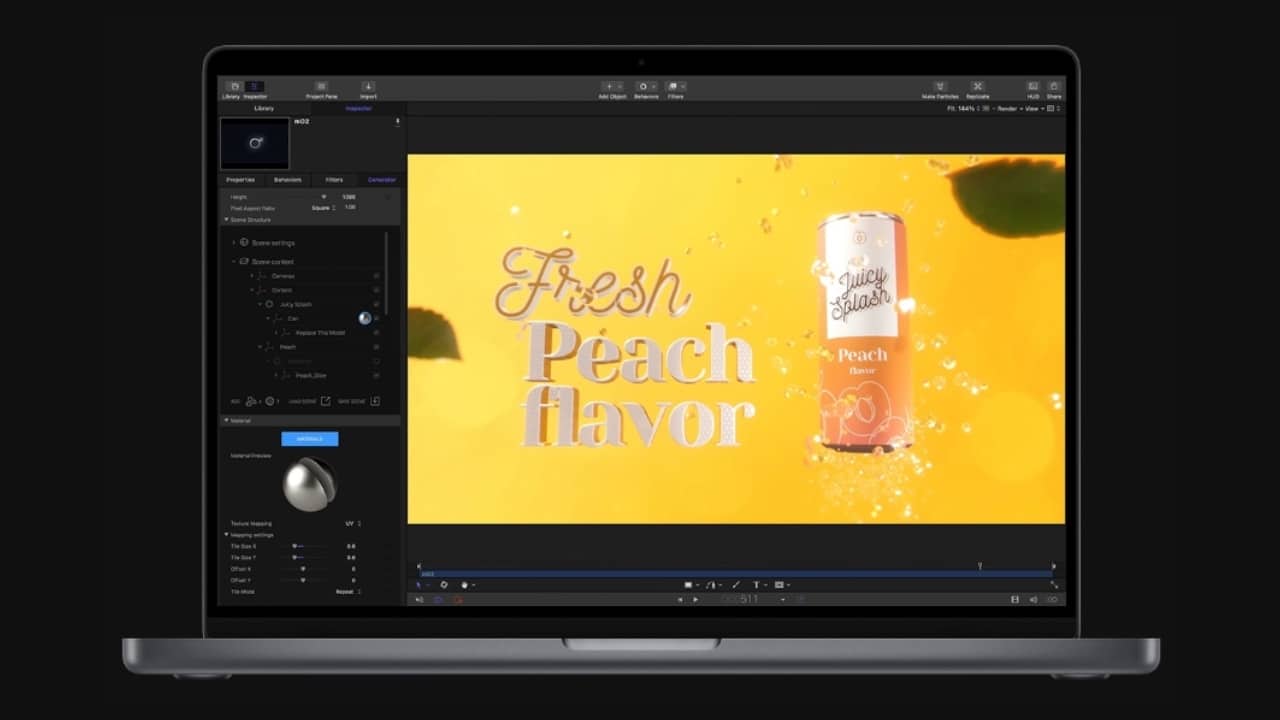Click the Import toolbar icon

[x=368, y=87]
